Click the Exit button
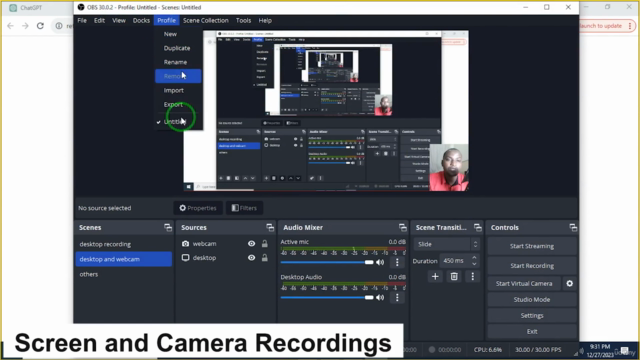640x360 pixels. (x=532, y=331)
